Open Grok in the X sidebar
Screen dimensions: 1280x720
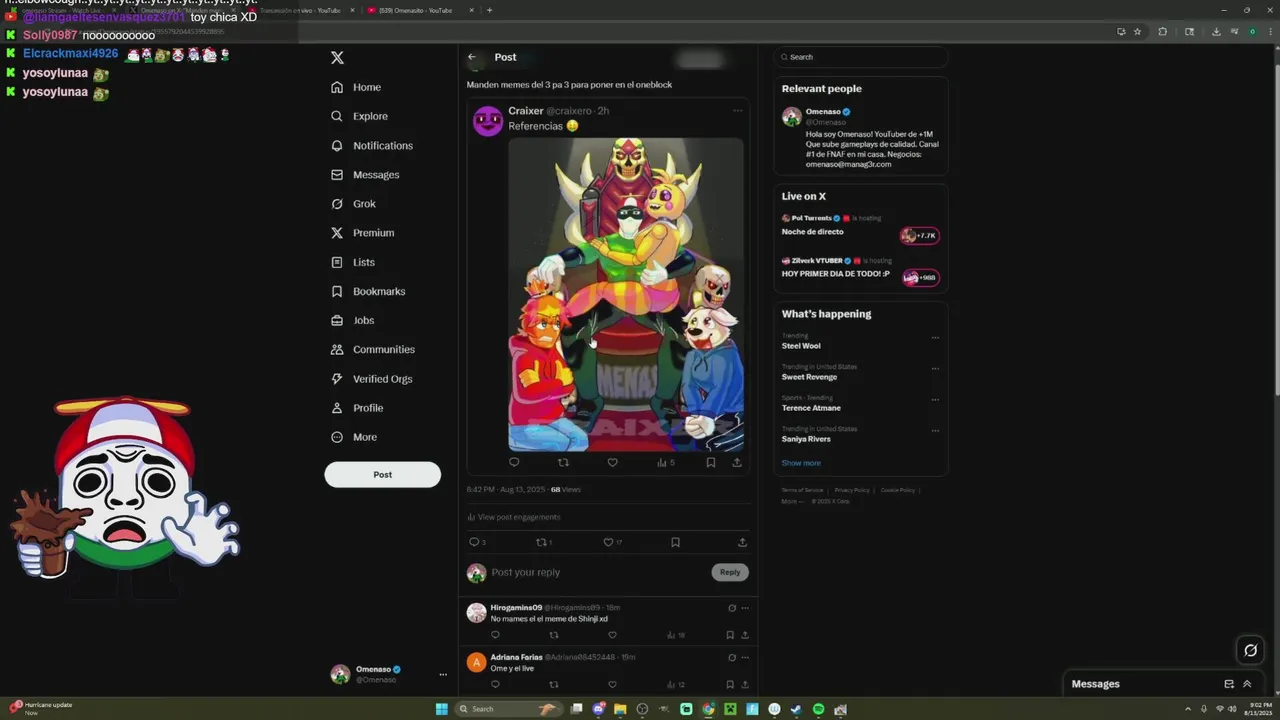coord(353,204)
